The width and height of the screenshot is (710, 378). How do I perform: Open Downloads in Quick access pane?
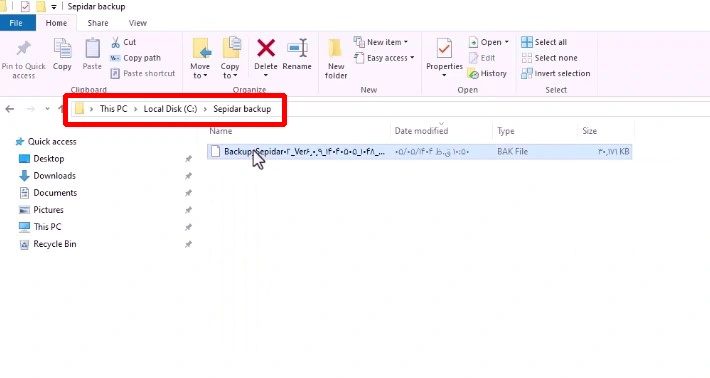(x=54, y=176)
